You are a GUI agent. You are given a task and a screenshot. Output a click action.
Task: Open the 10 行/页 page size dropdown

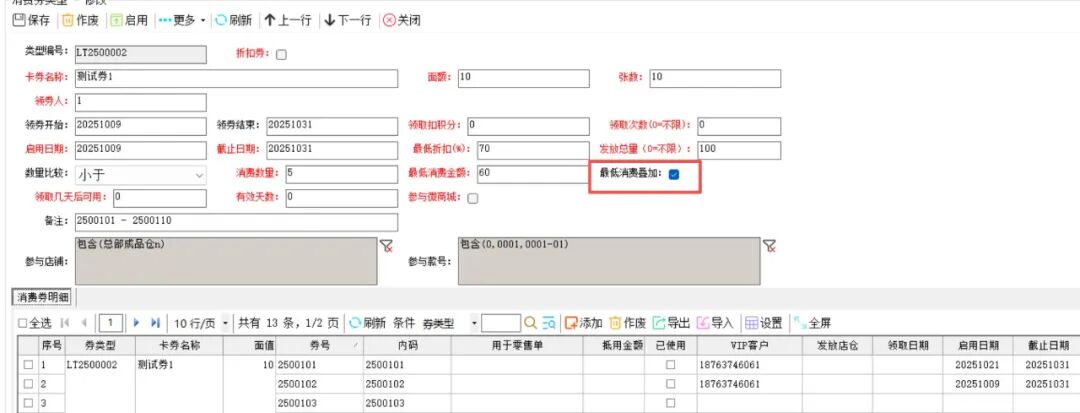[201, 323]
